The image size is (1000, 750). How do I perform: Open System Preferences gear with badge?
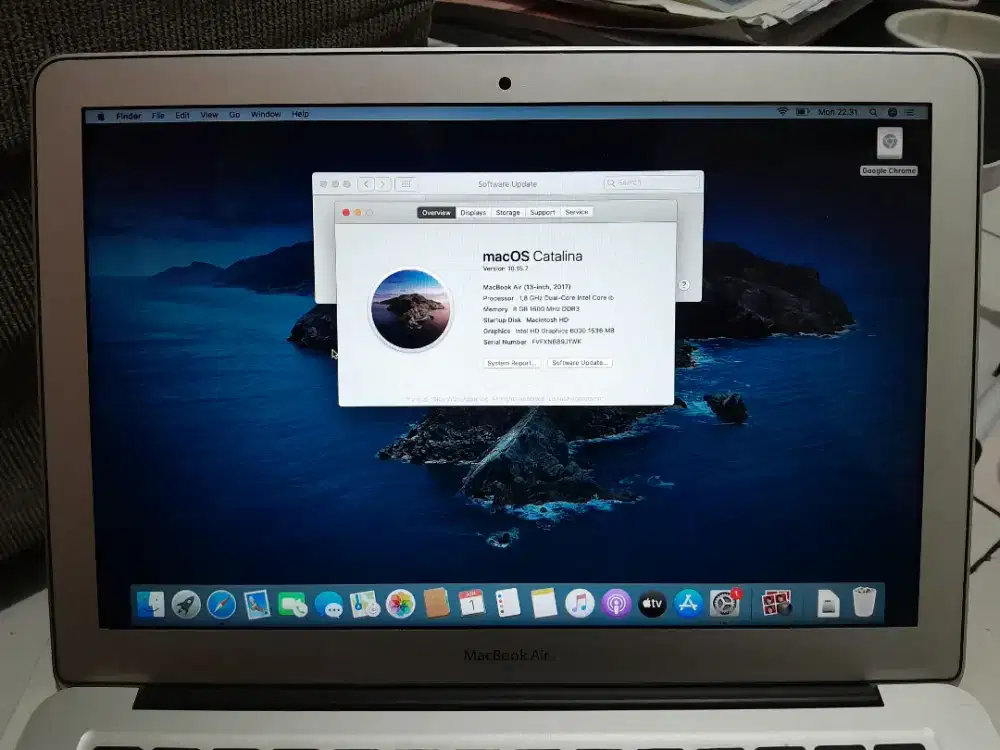tap(725, 603)
